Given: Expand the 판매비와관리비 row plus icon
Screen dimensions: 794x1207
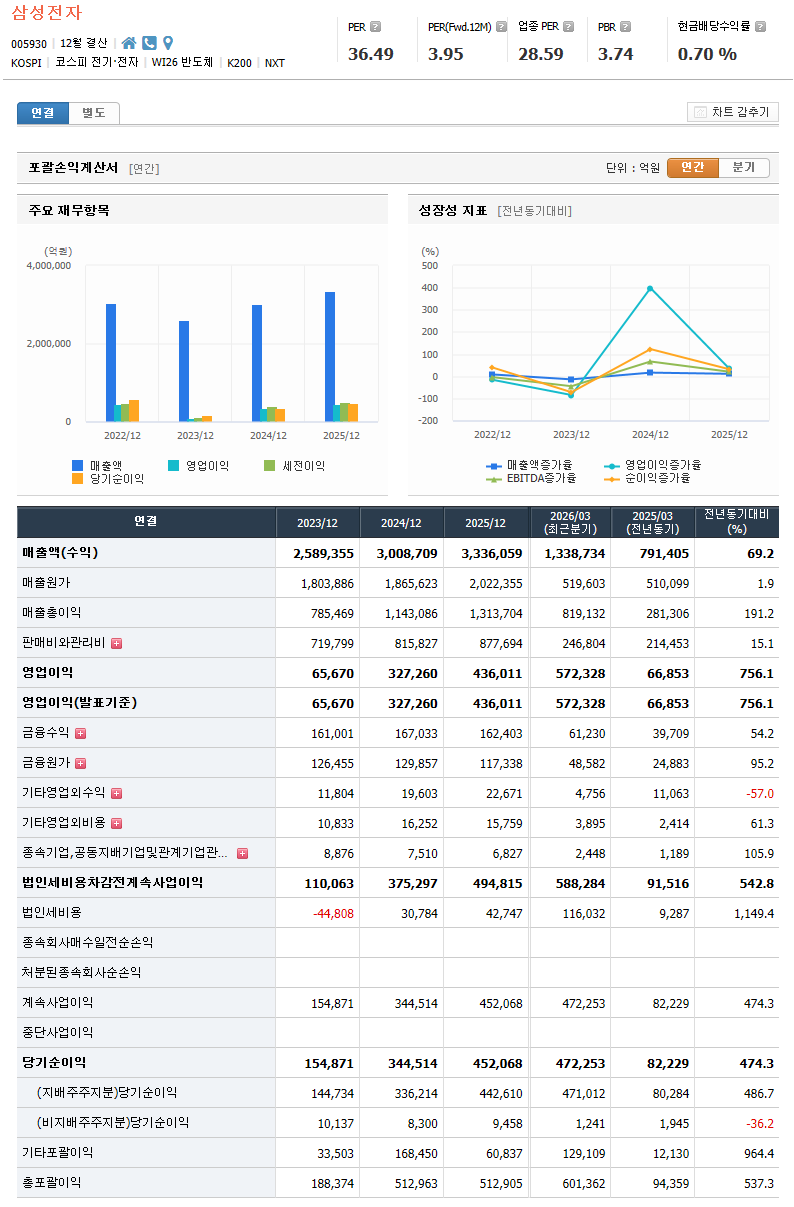Looking at the screenshot, I should pyautogui.click(x=116, y=643).
